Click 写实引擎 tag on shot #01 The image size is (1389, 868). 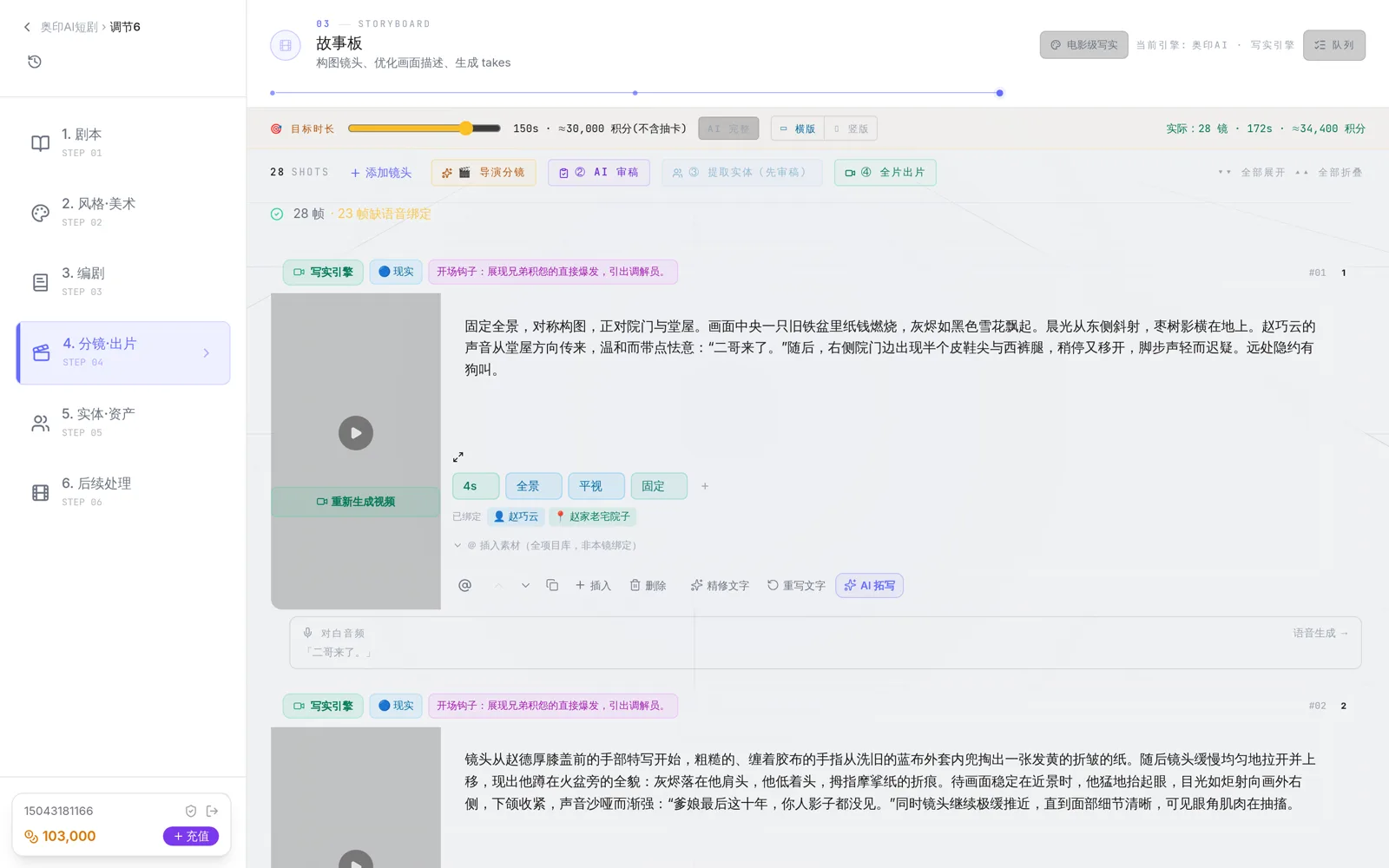point(323,272)
